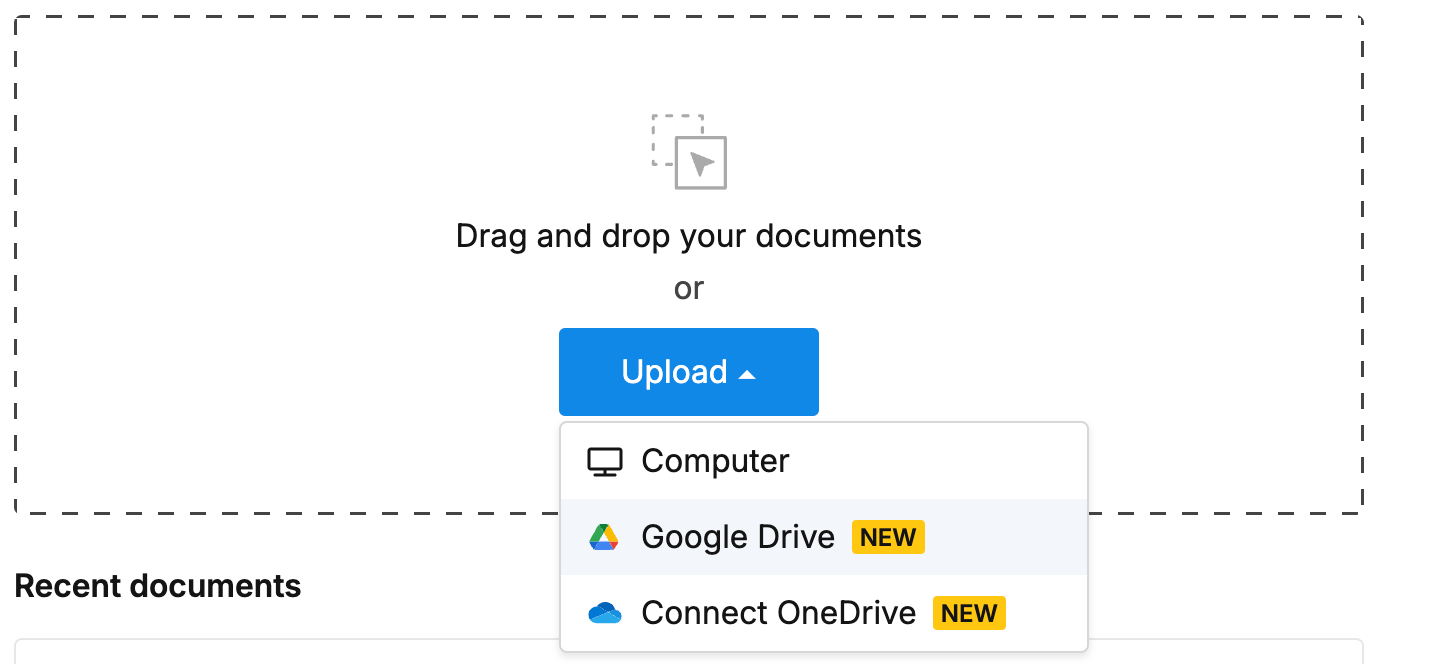
Task: Click the OneDrive cloud icon
Action: [605, 613]
